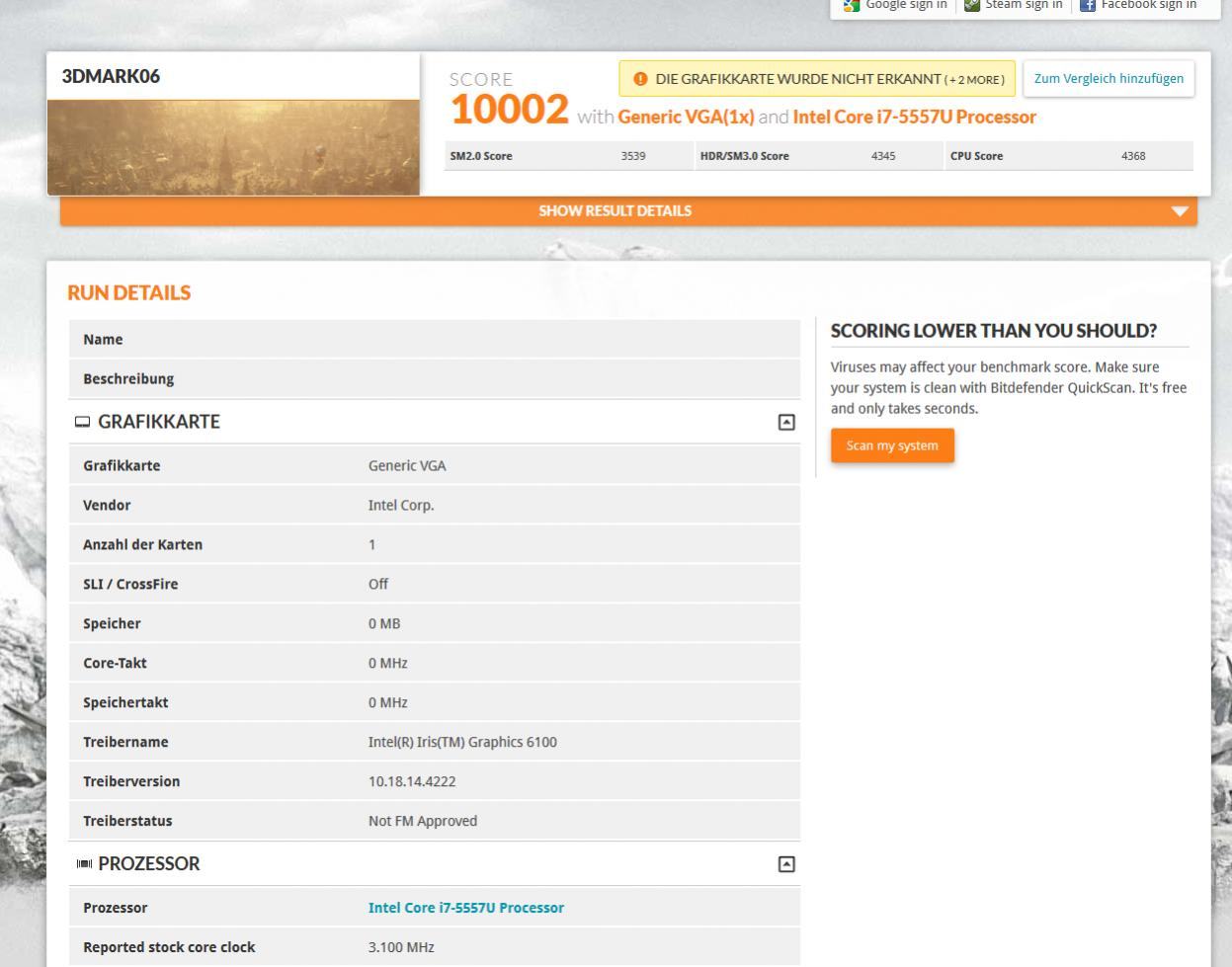Select the HDR/SM3.0 Score value 4345

[x=883, y=156]
